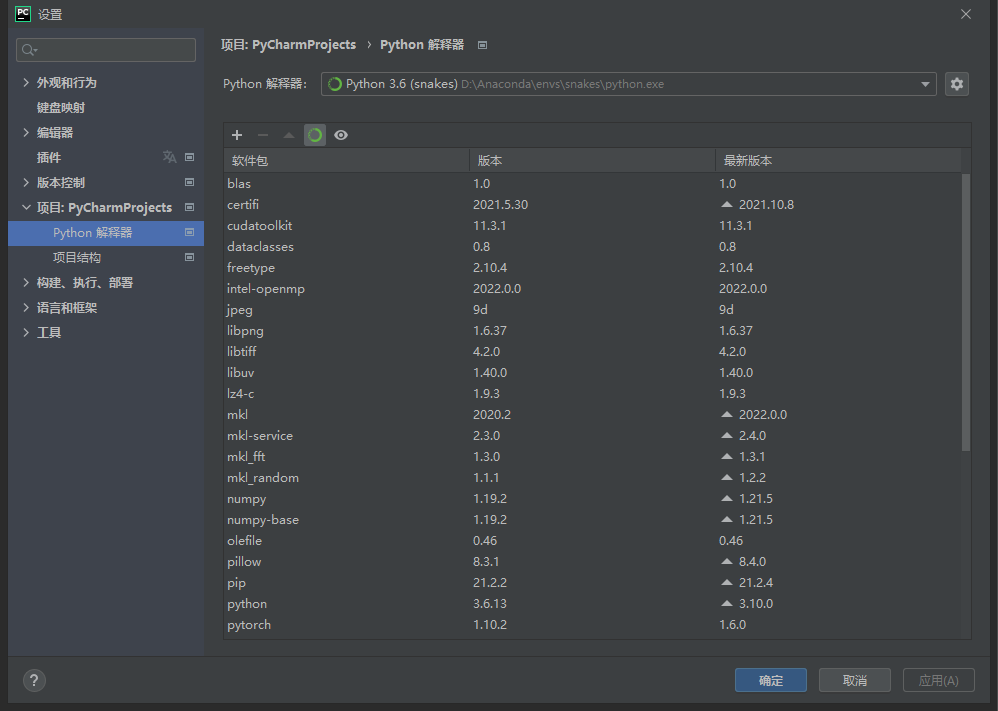Select the libtiff package row

pos(593,351)
